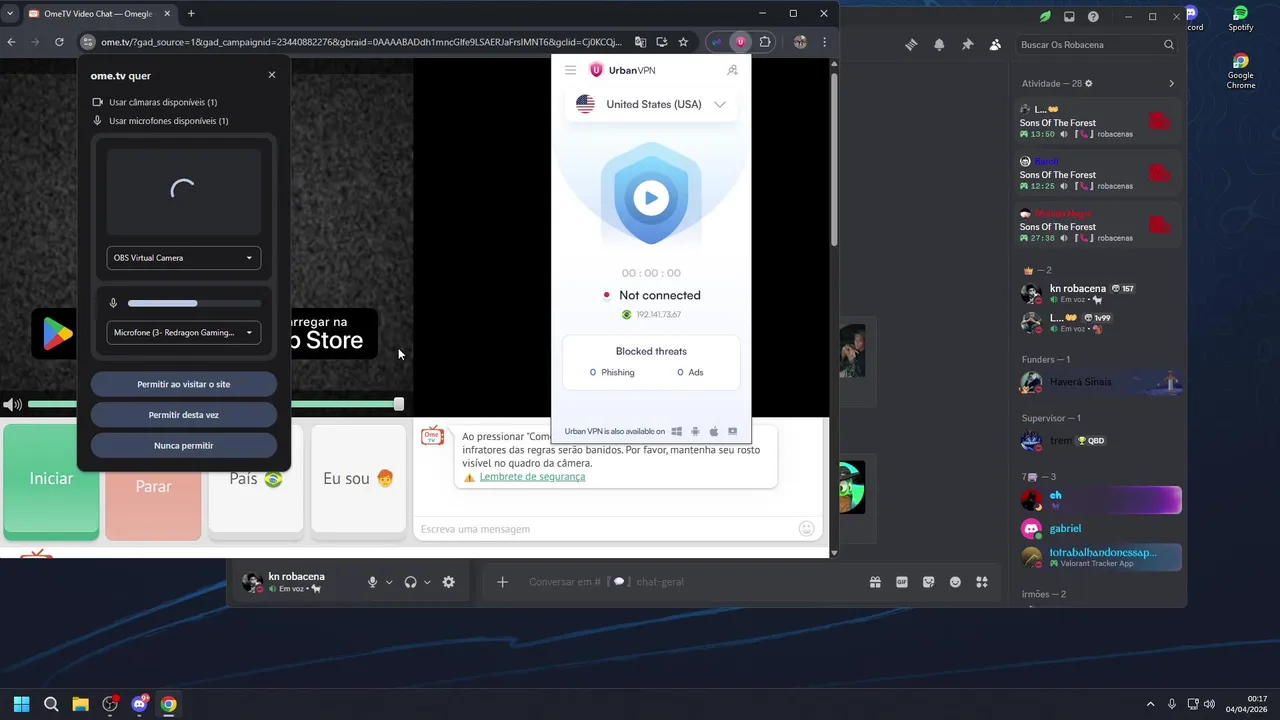1280x720 pixels.
Task: Select member gabriel in Discord list
Action: click(x=1100, y=528)
